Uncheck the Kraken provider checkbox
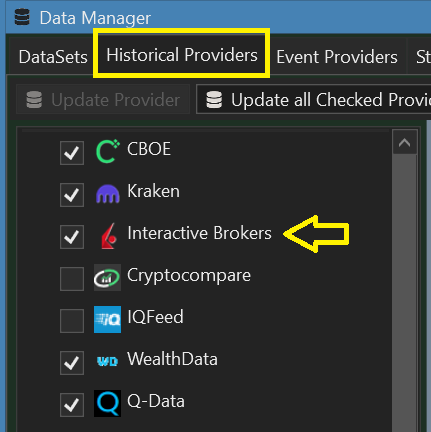This screenshot has height=432, width=431. click(x=72, y=195)
